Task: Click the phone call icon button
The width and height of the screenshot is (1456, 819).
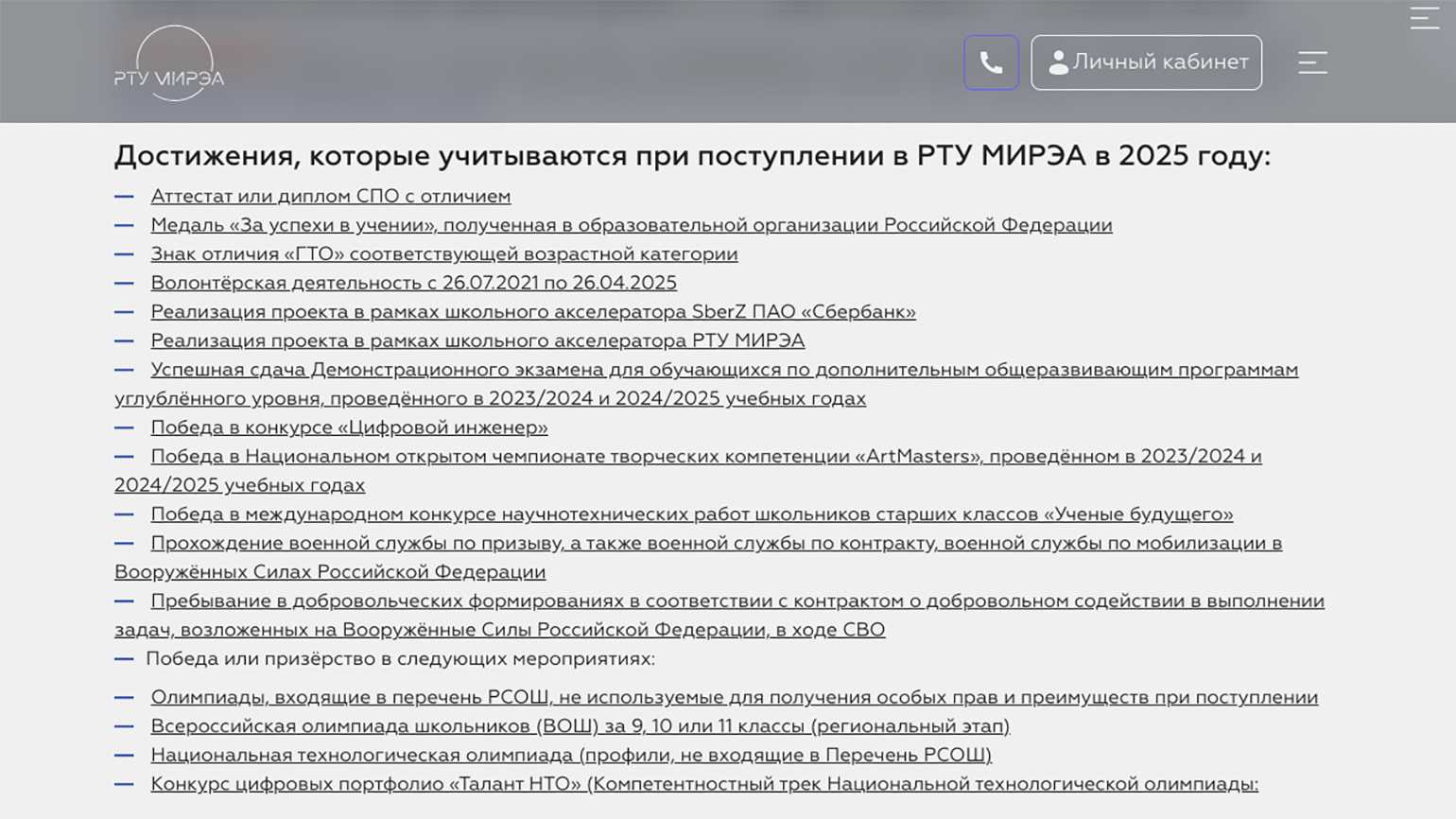Action: (x=991, y=62)
